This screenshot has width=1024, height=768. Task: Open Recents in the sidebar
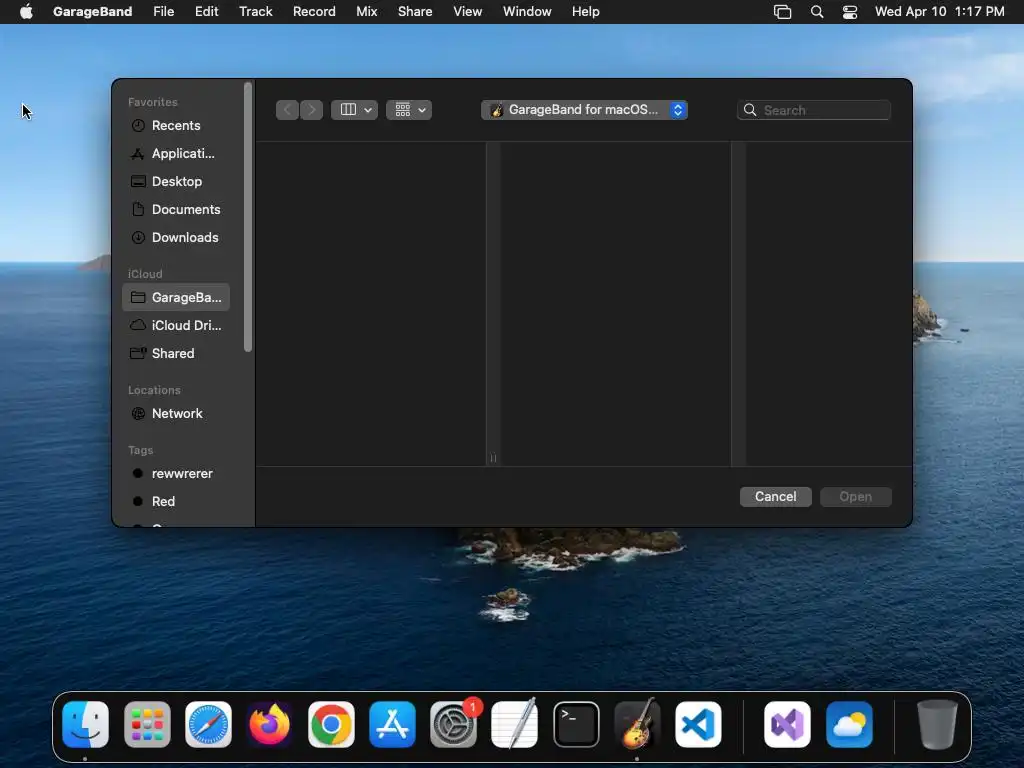[x=175, y=125]
